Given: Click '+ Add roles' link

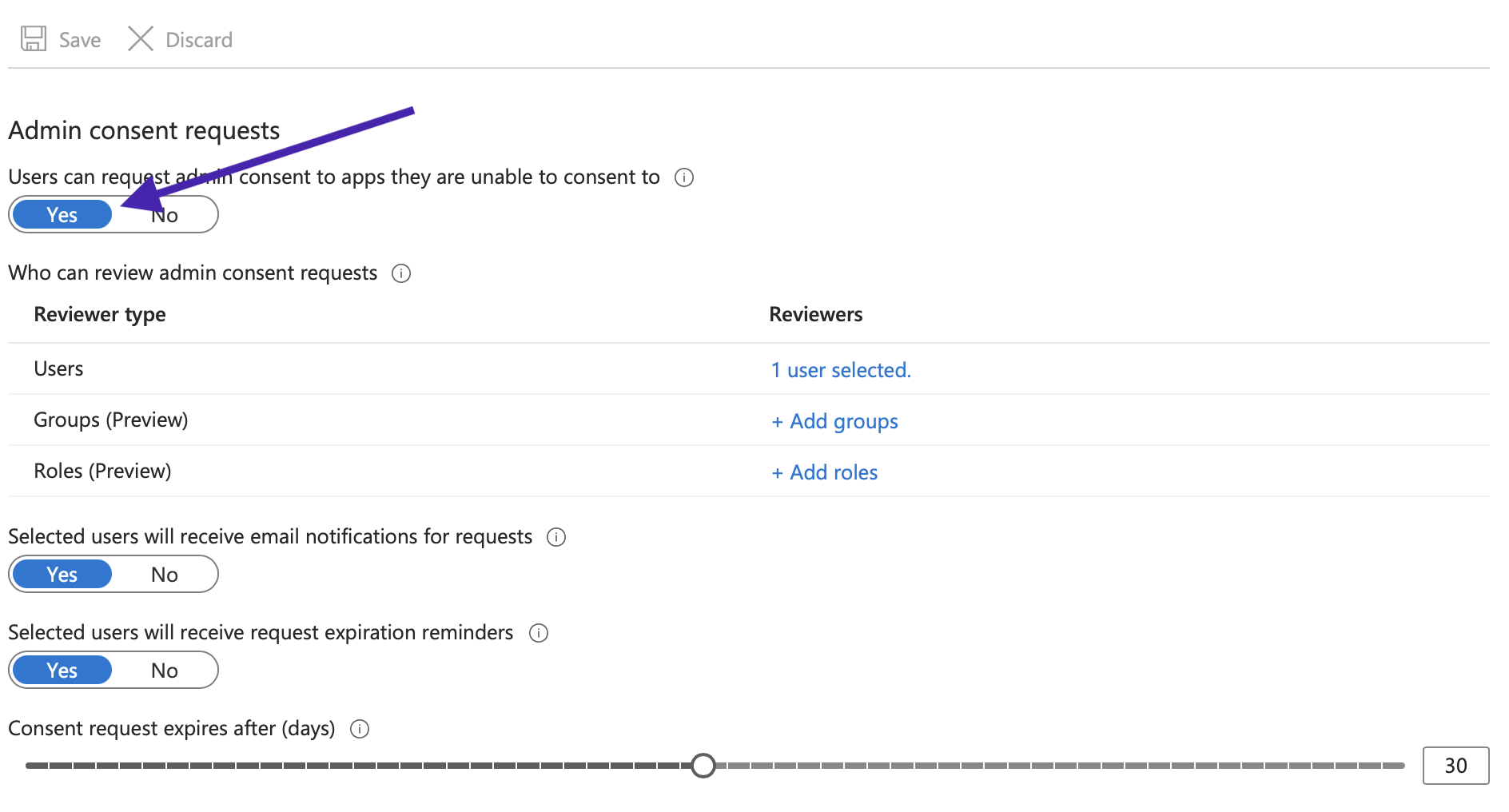Looking at the screenshot, I should [824, 472].
